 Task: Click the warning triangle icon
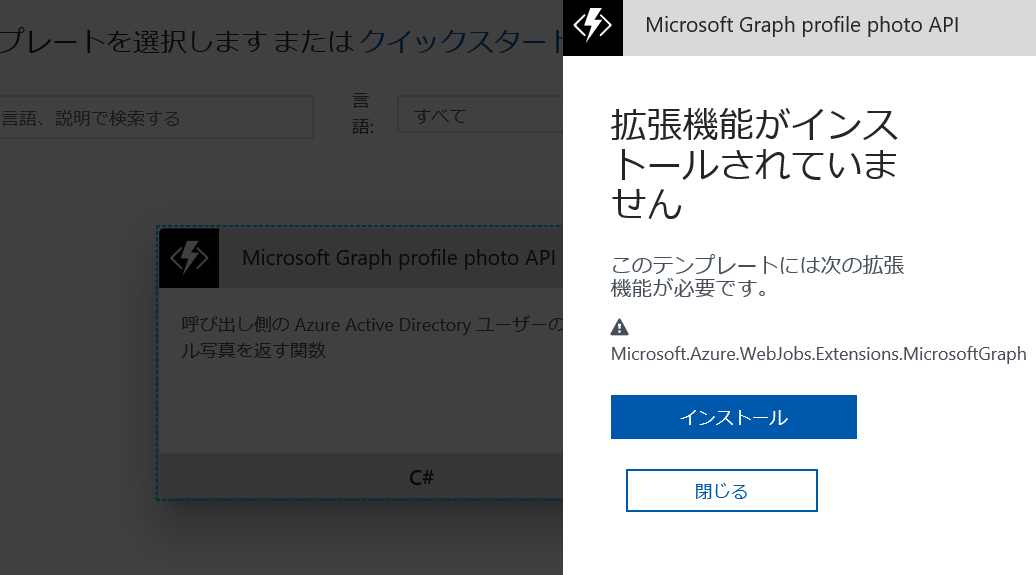[x=619, y=327]
